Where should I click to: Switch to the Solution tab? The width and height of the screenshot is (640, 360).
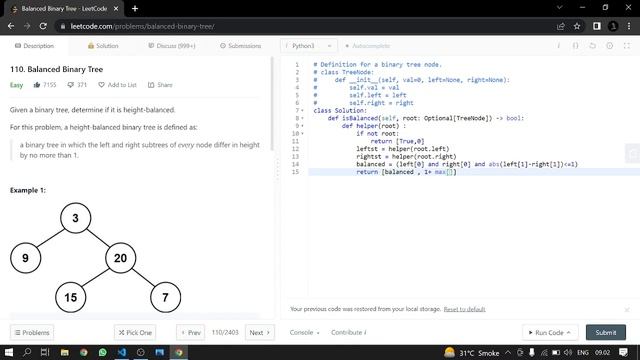click(x=103, y=46)
